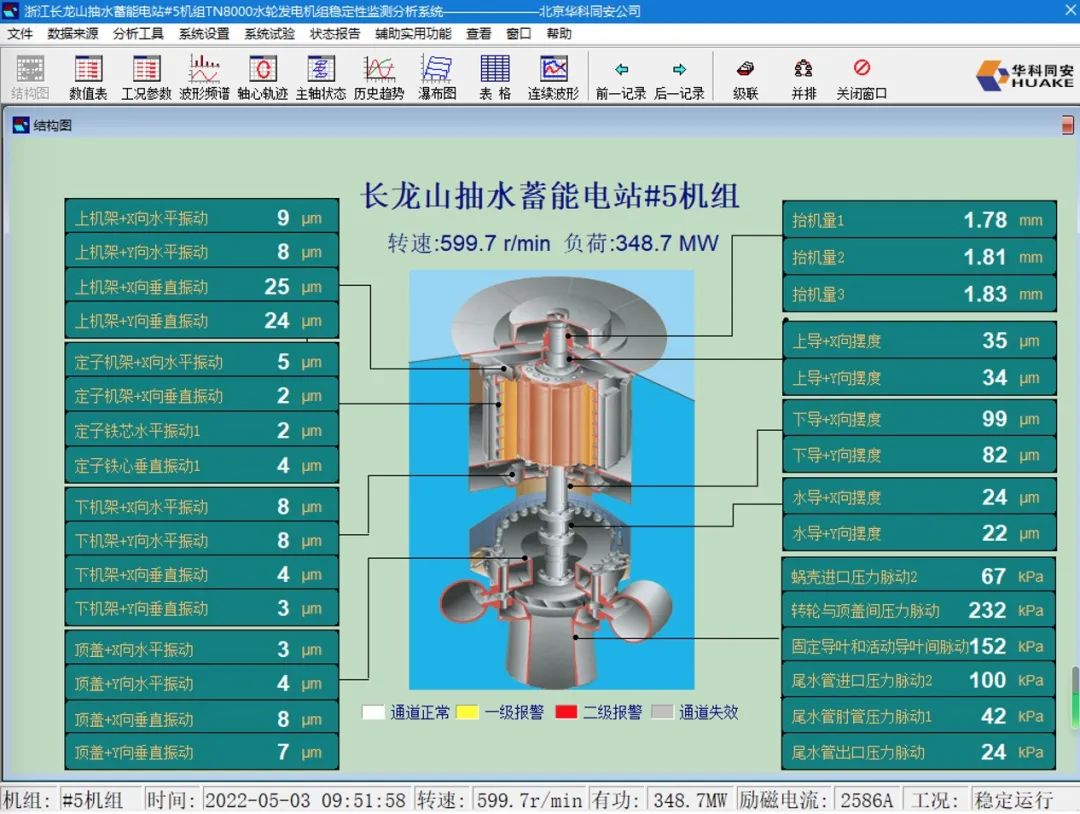
Task: Open the 系统试验 menu
Action: pyautogui.click(x=269, y=34)
